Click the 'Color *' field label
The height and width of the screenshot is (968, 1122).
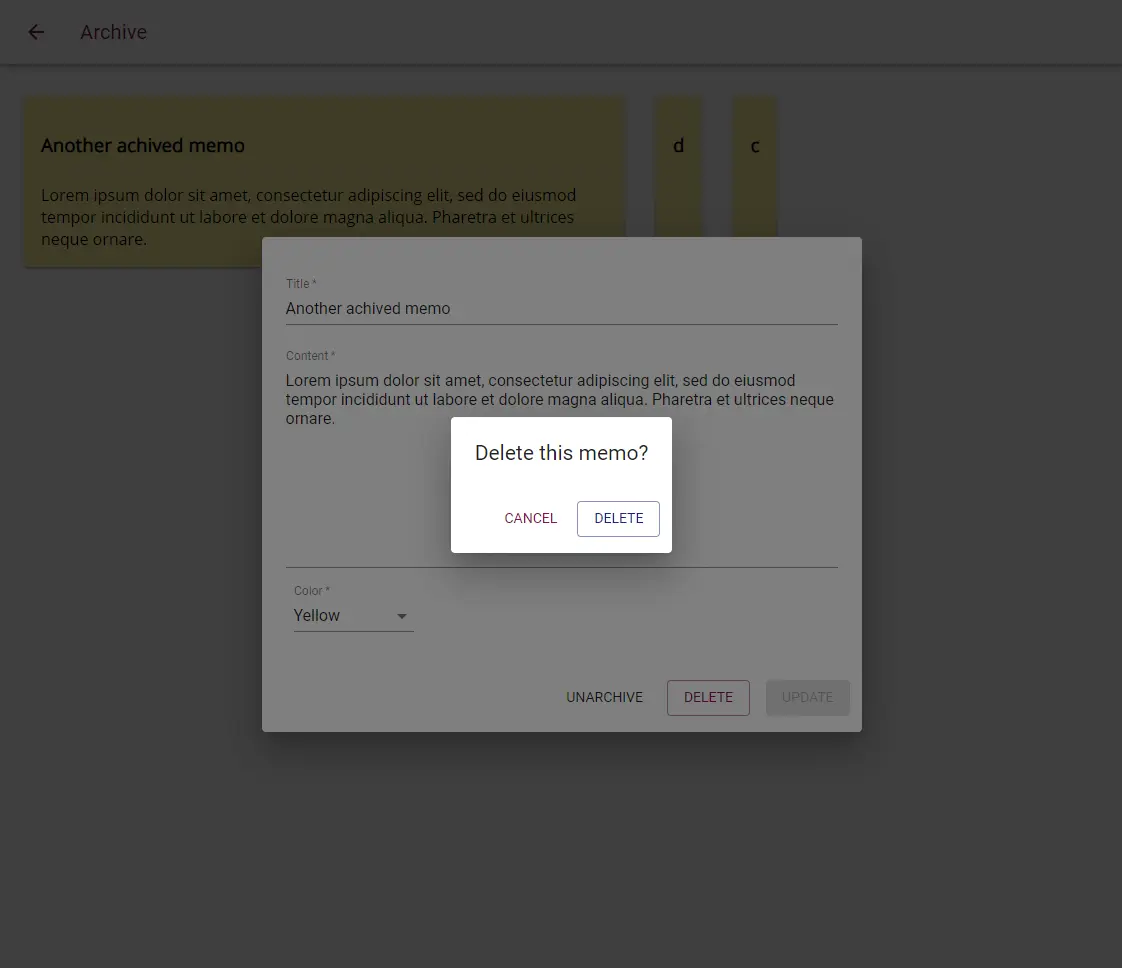tap(311, 591)
